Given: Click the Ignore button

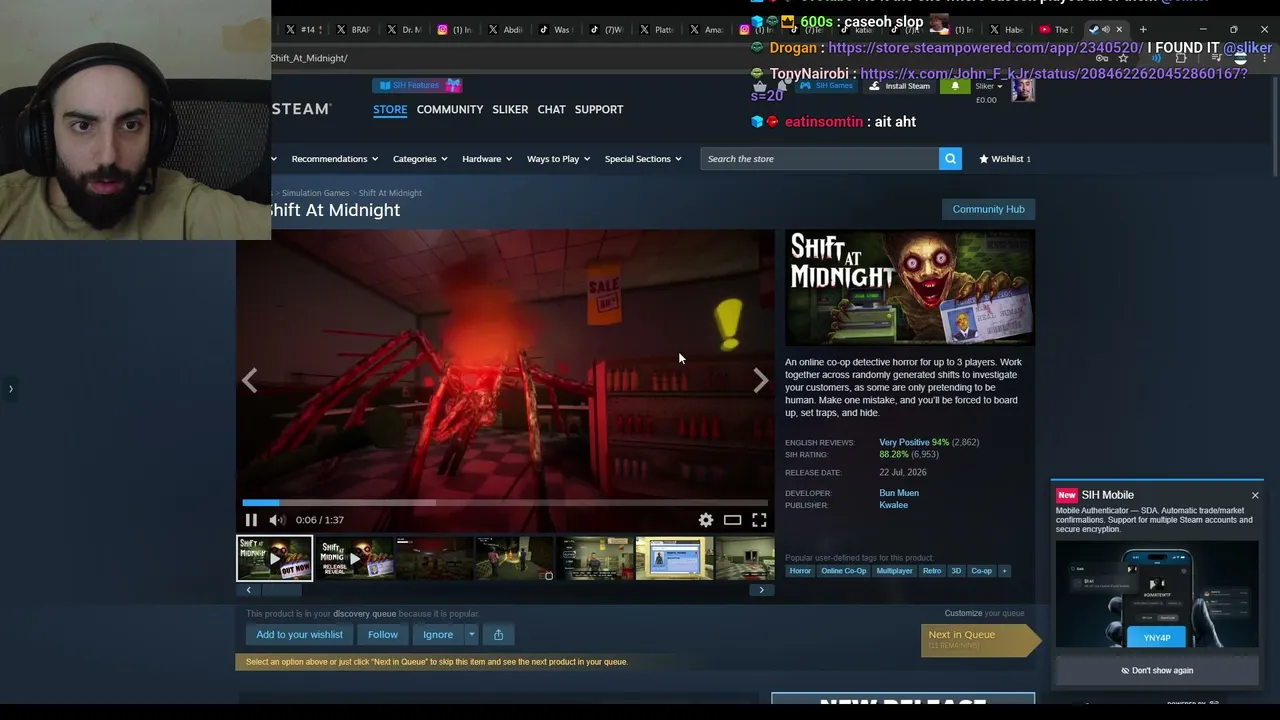Looking at the screenshot, I should pos(438,634).
